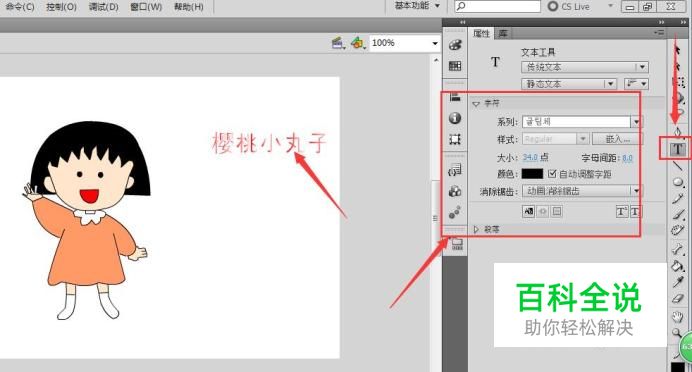Screen dimensions: 692x372
Task: Click the top search input field
Action: [497, 6]
